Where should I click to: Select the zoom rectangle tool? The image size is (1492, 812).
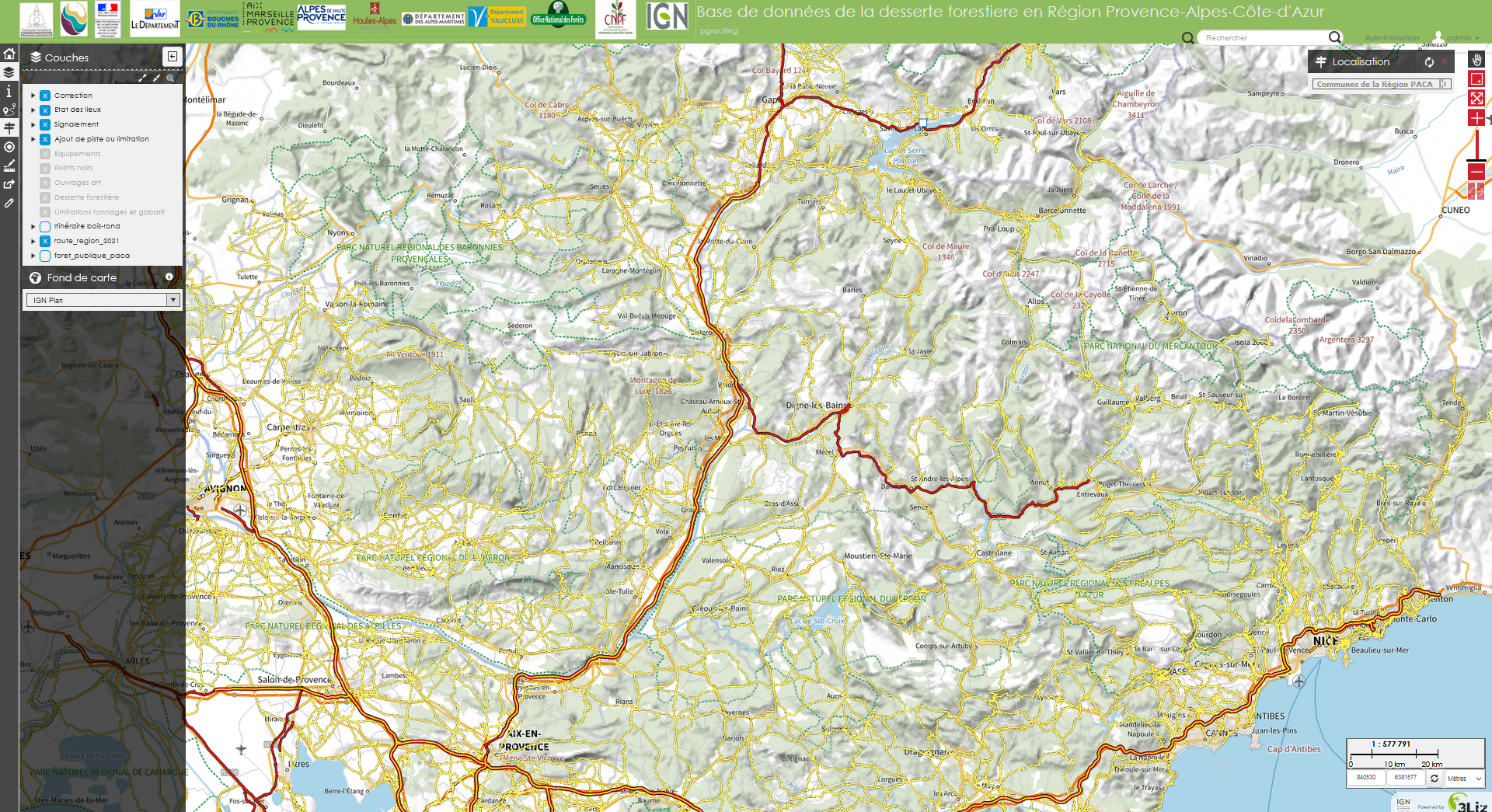tap(1476, 79)
